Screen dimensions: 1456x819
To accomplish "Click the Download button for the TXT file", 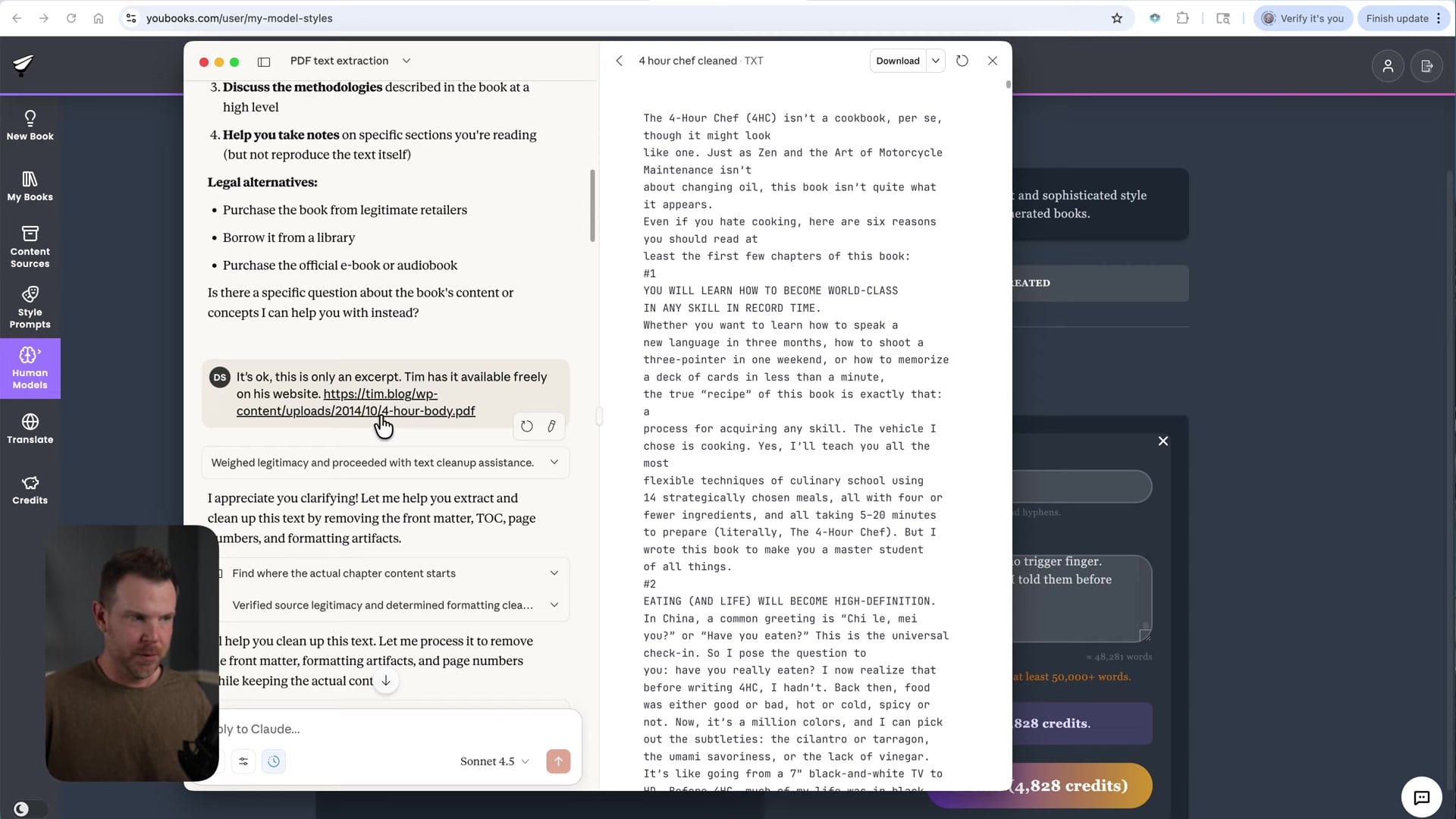I will tap(898, 61).
